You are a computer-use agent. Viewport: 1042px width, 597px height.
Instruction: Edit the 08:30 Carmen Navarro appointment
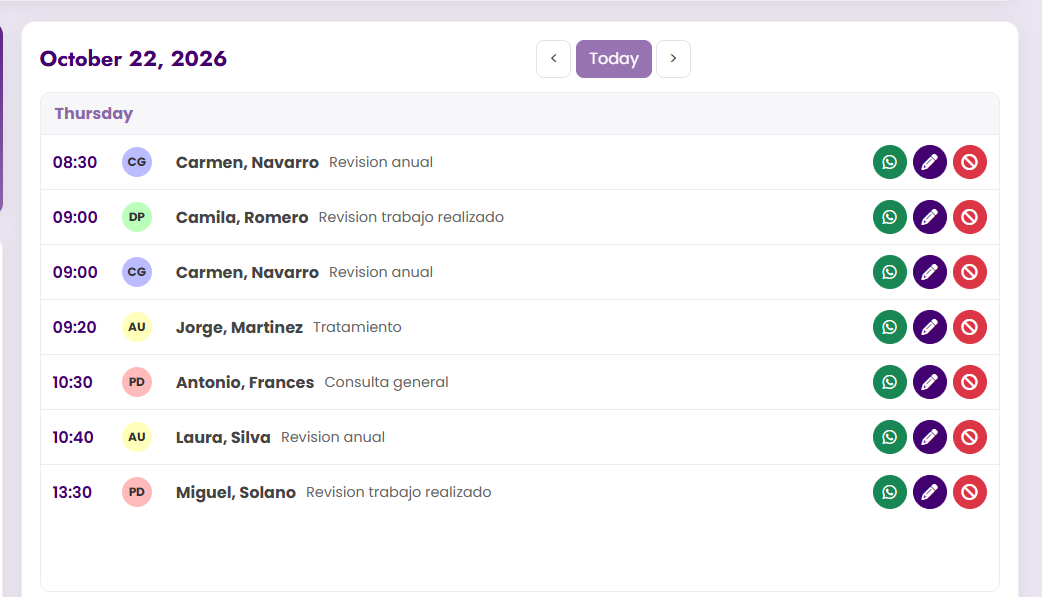pos(930,162)
